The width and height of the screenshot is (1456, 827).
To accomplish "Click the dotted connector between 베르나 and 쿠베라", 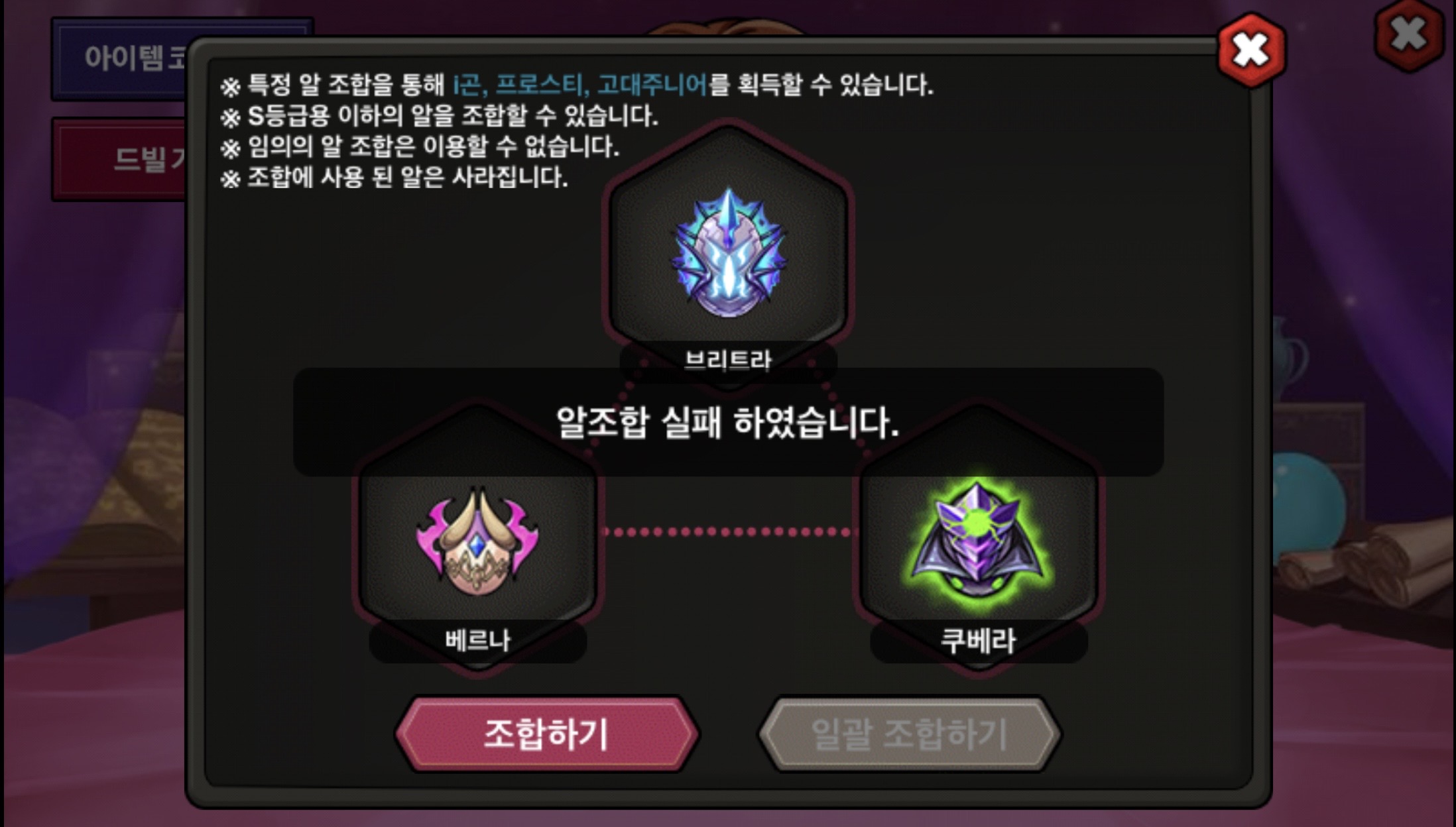I will (x=728, y=531).
